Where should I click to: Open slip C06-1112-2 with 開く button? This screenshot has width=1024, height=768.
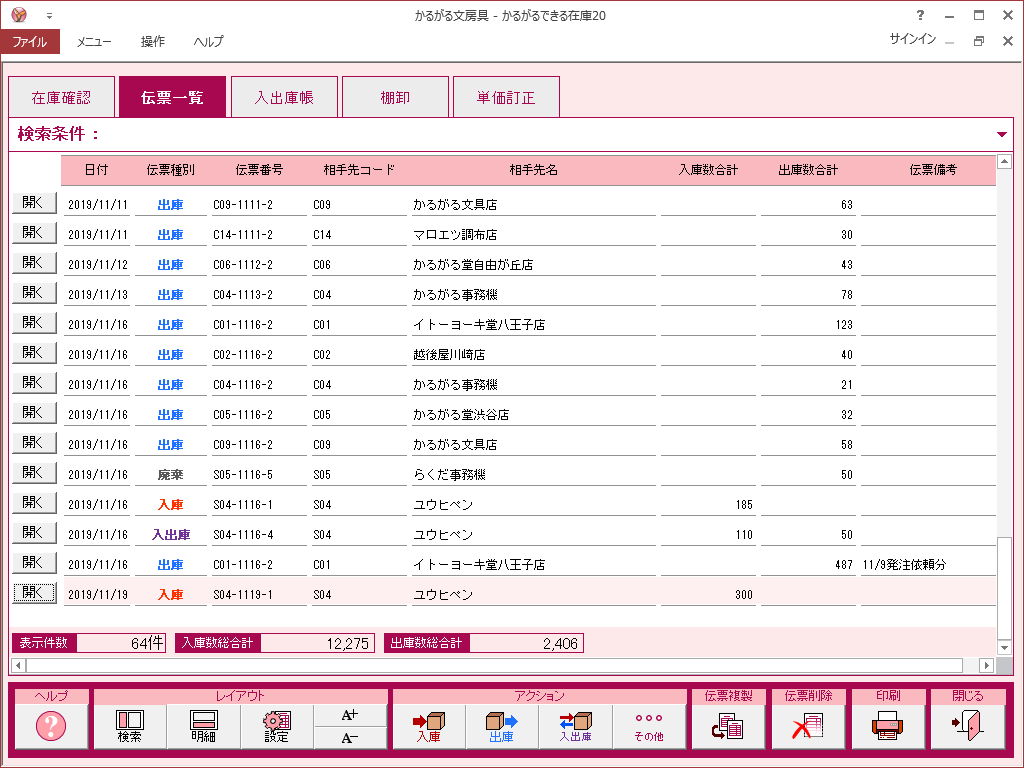[34, 263]
